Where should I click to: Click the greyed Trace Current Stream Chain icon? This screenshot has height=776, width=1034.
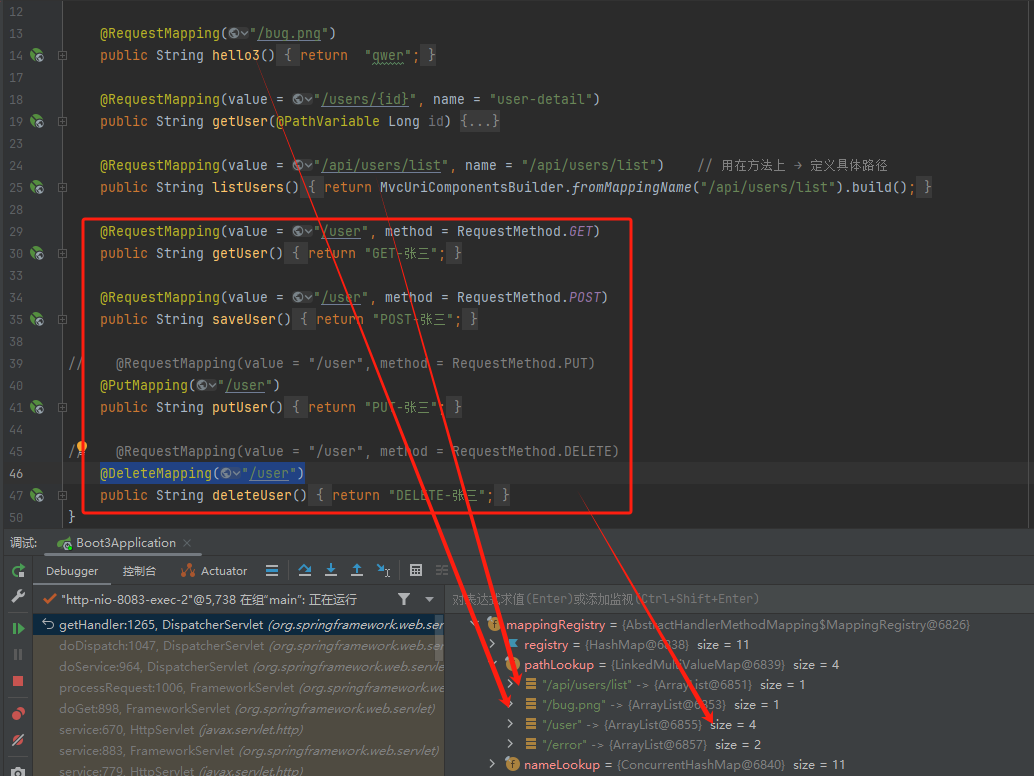(442, 570)
